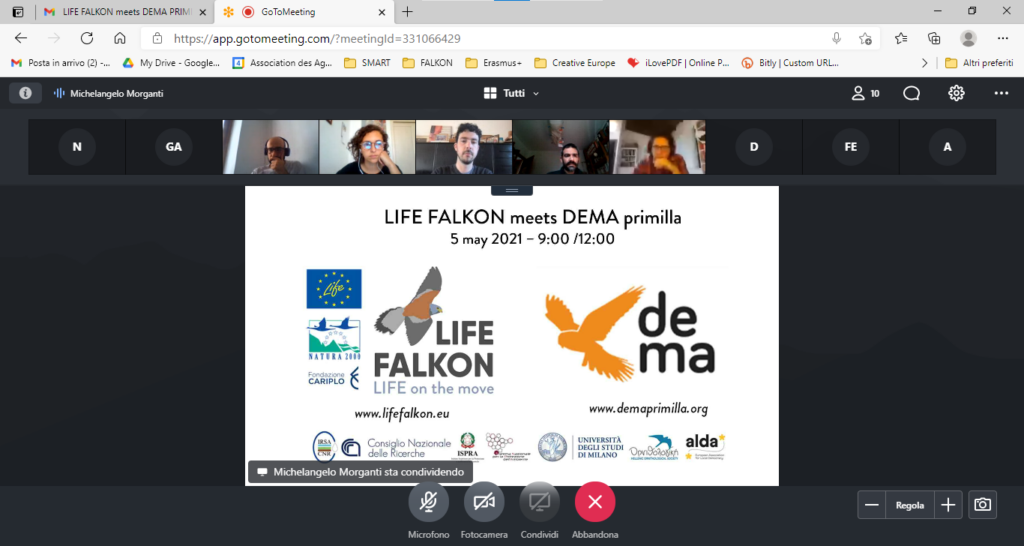Open GoToMeeting settings gear
The height and width of the screenshot is (546, 1024).
956,93
